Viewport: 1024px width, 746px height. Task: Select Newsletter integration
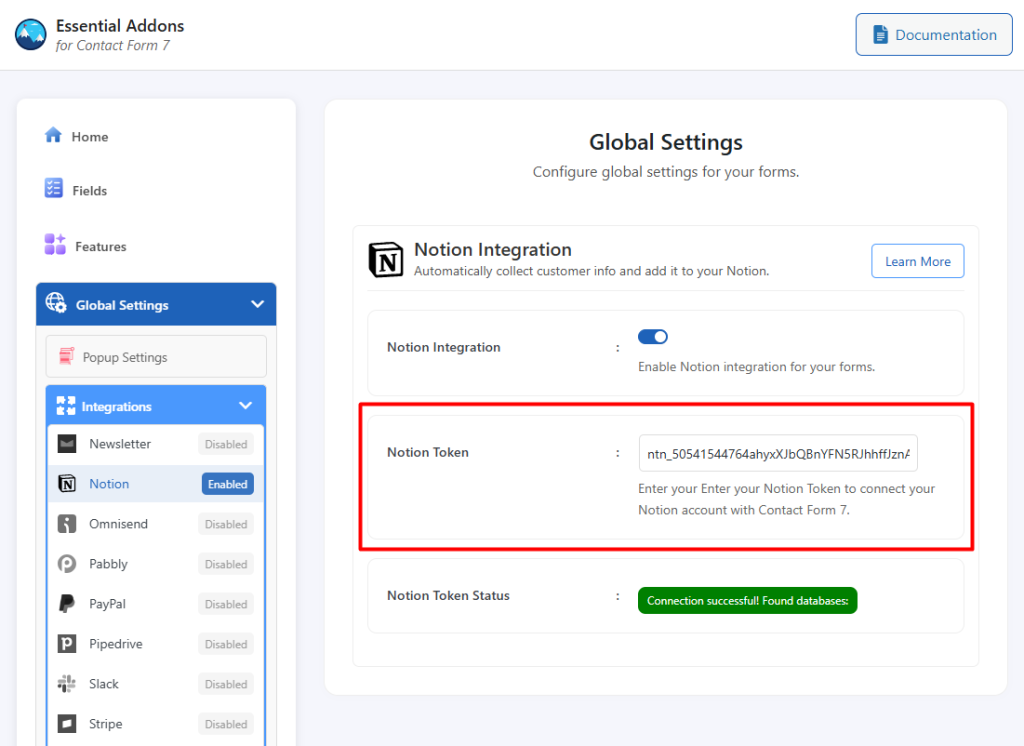pos(155,444)
